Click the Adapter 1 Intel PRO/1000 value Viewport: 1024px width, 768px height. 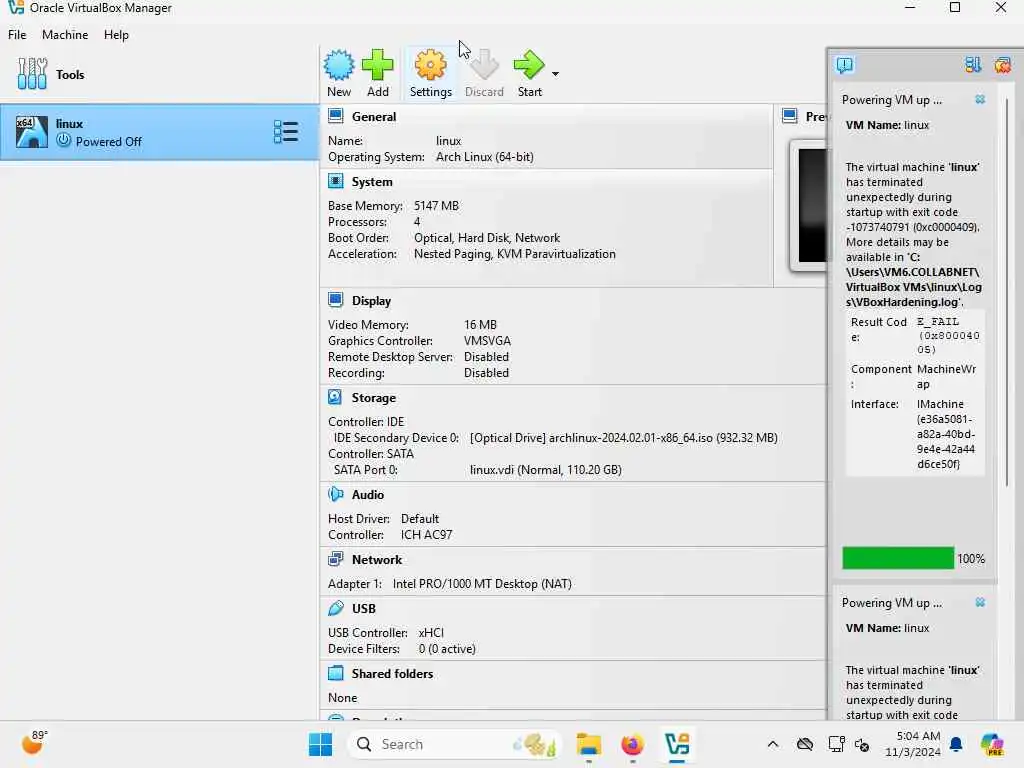[482, 584]
